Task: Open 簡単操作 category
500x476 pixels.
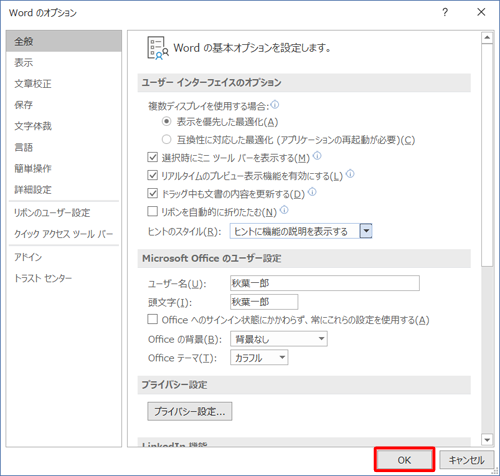Action: [64, 168]
